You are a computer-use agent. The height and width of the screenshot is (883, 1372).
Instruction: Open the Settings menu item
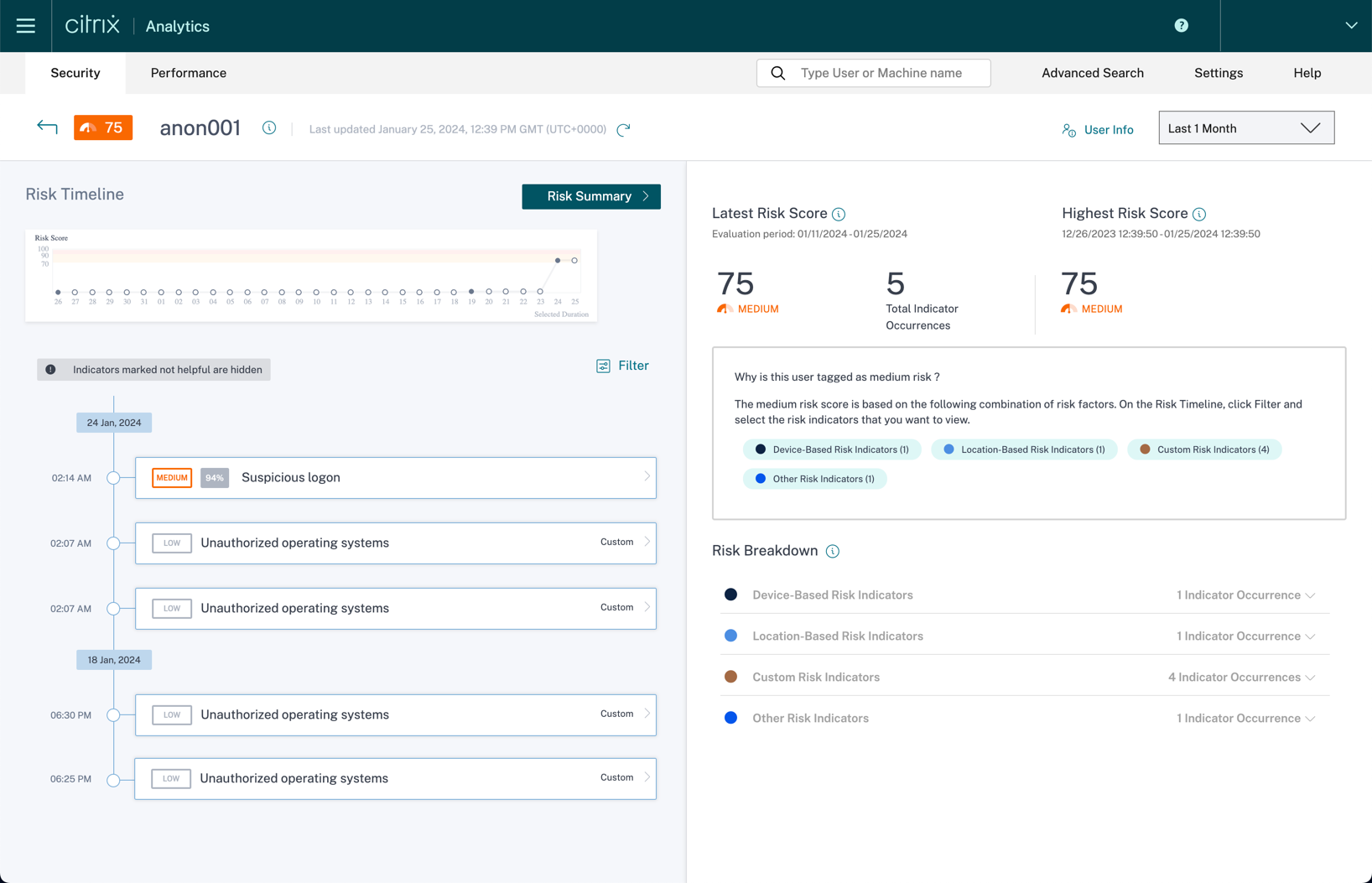click(x=1218, y=73)
